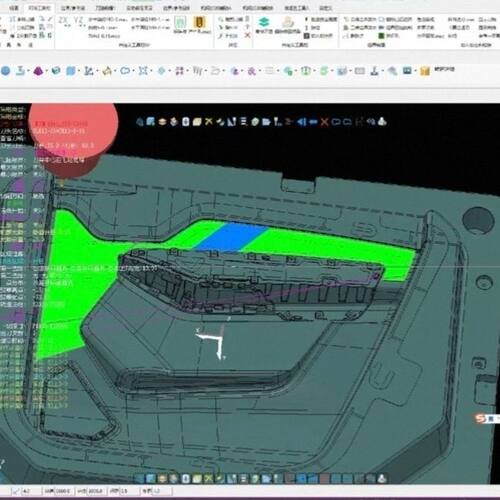Click the green gears icon in main toolbar
The width and height of the screenshot is (500, 500).
[x=288, y=71]
